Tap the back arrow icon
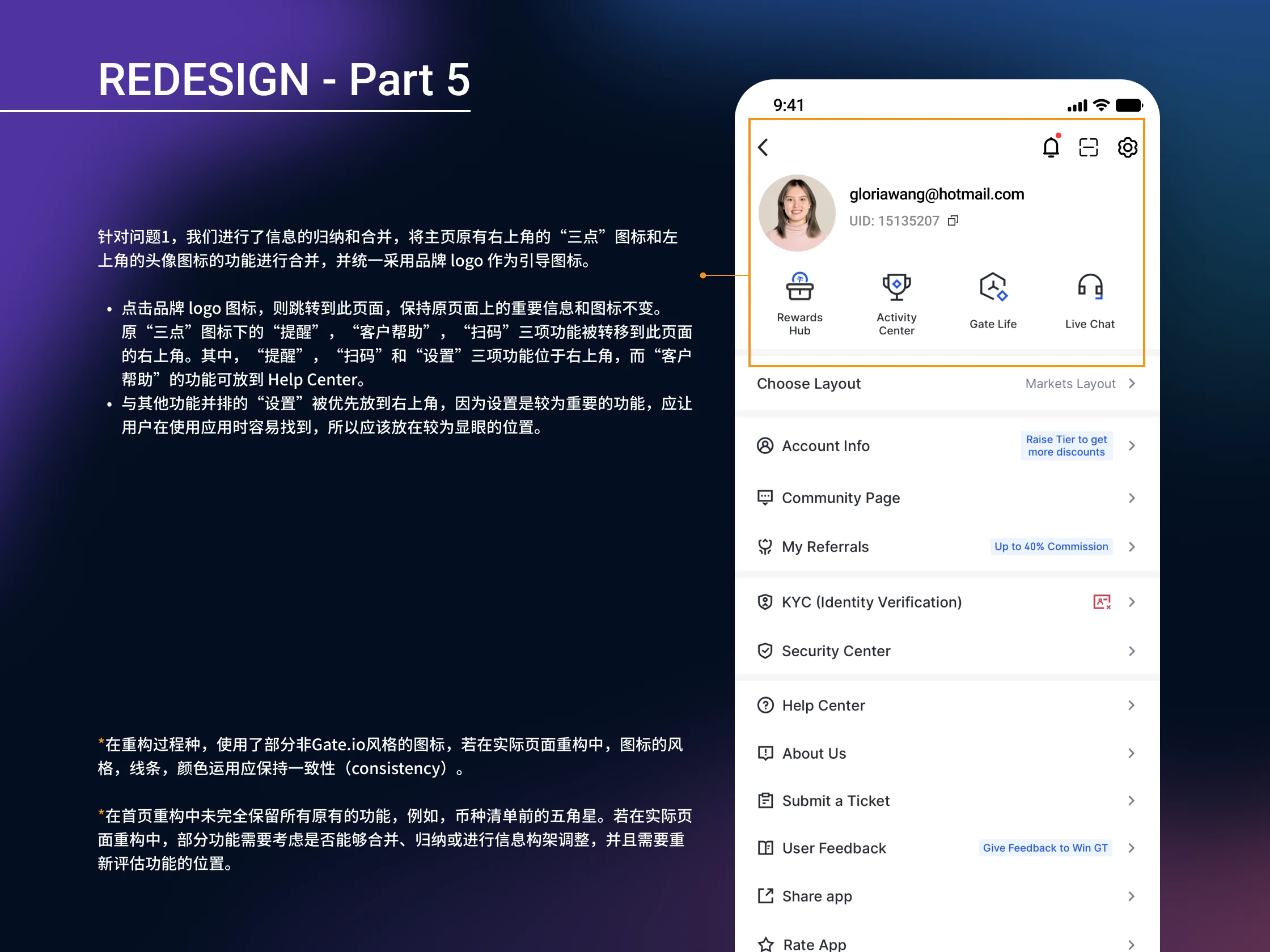The width and height of the screenshot is (1270, 952). point(763,147)
